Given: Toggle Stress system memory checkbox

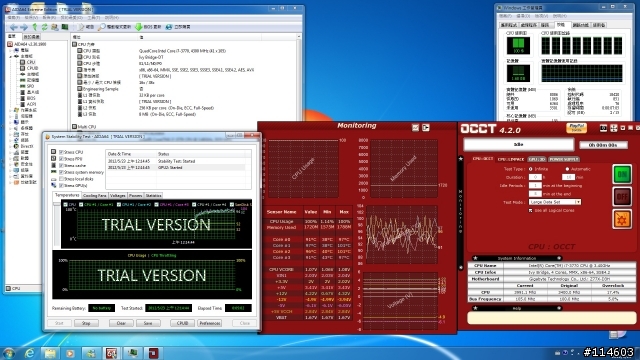Looking at the screenshot, I should (x=61, y=172).
